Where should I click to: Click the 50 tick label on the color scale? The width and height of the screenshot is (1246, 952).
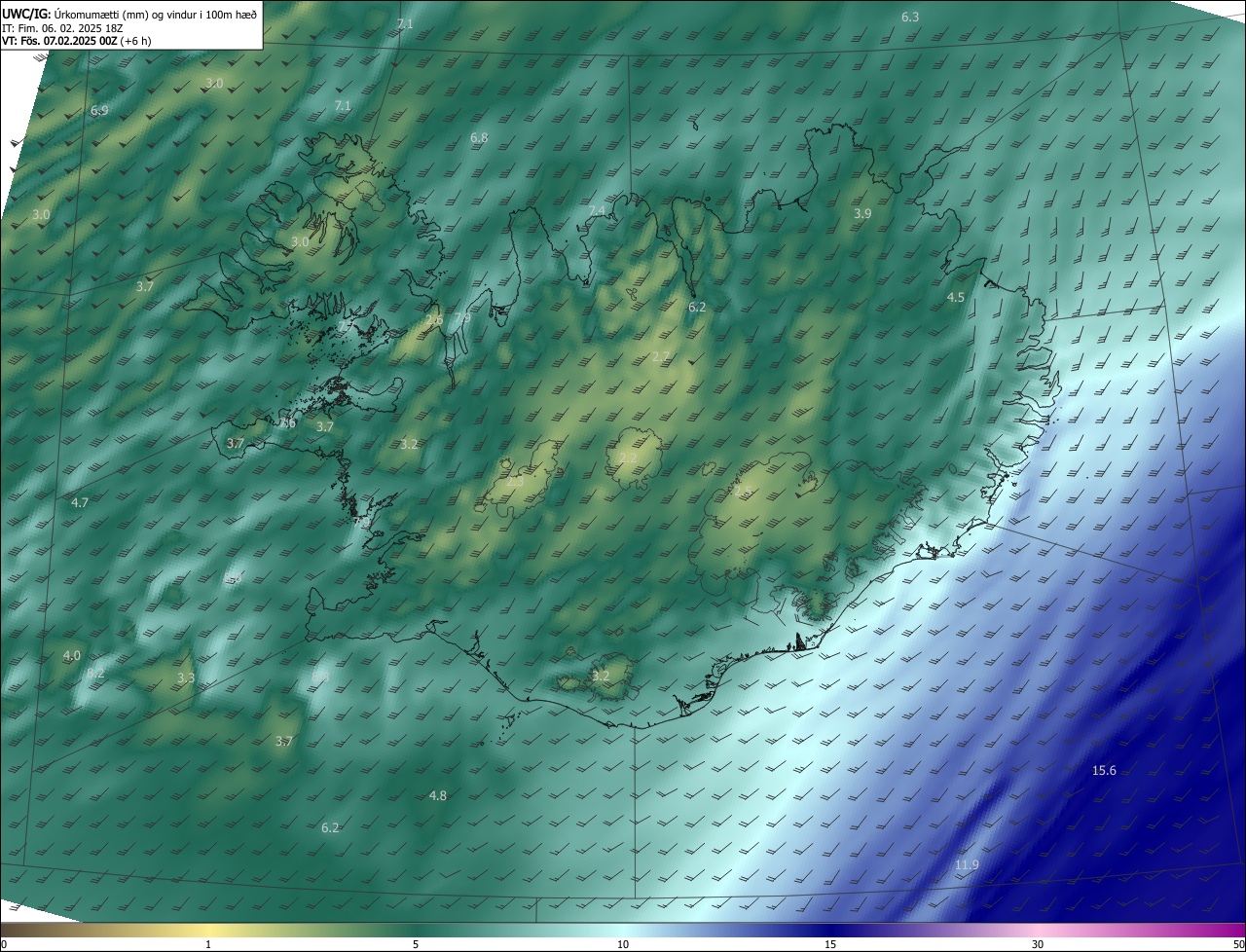tap(1238, 944)
